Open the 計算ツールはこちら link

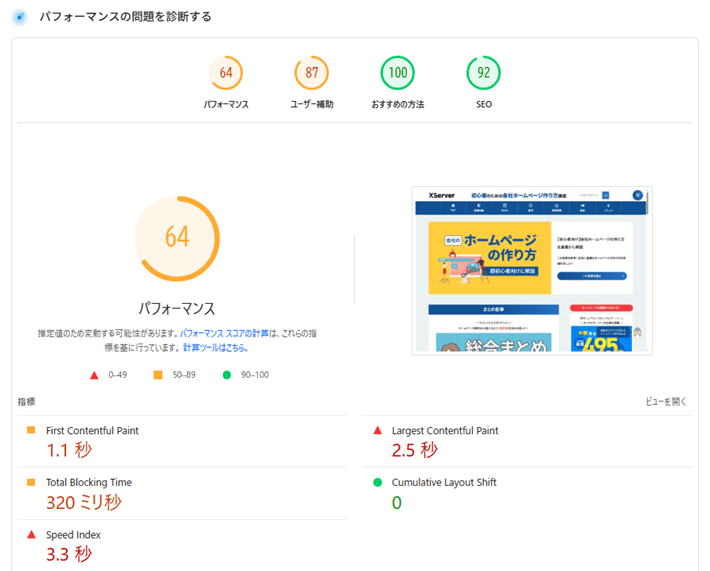point(216,348)
